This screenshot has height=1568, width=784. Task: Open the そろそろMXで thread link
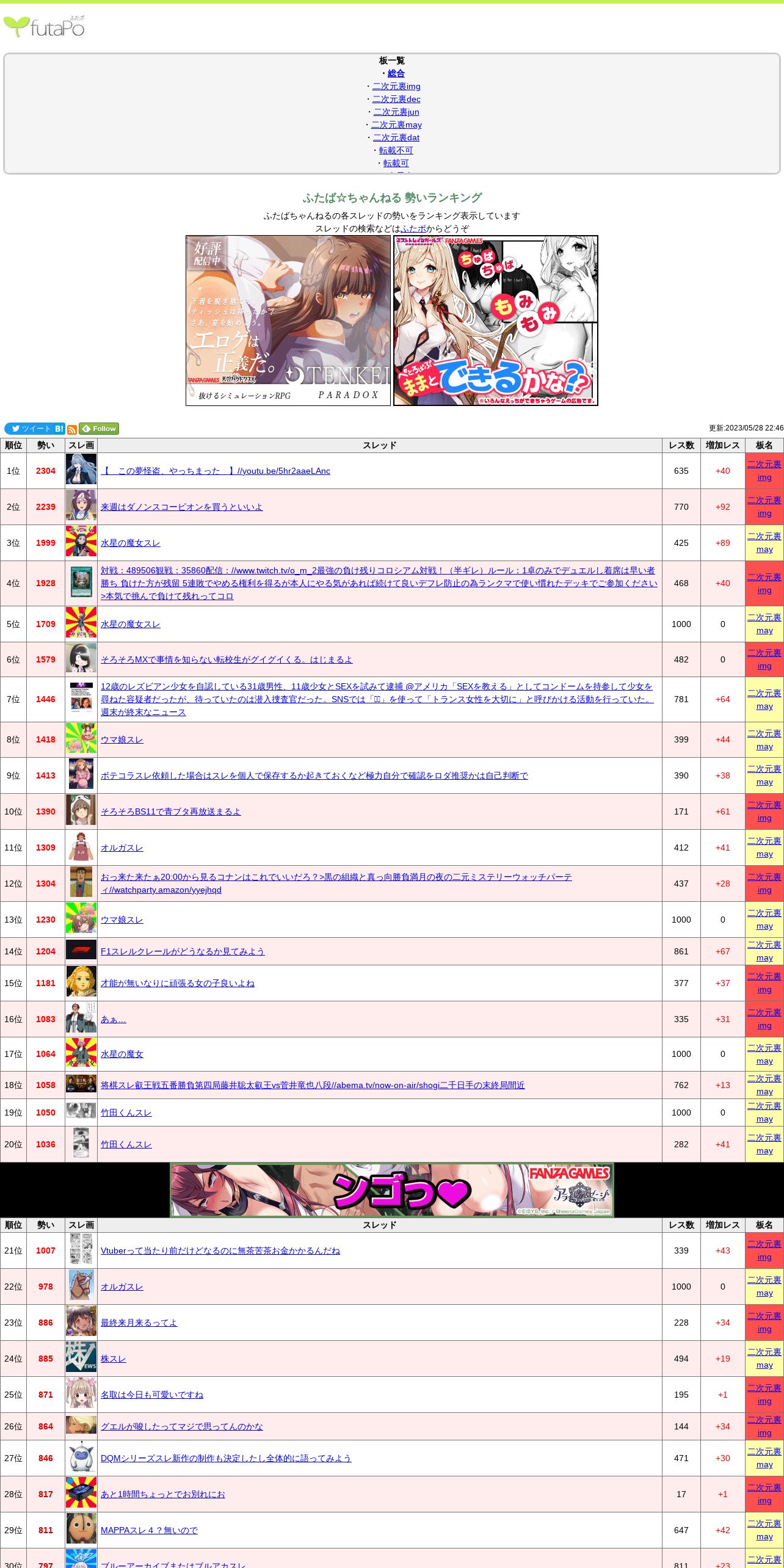click(227, 659)
